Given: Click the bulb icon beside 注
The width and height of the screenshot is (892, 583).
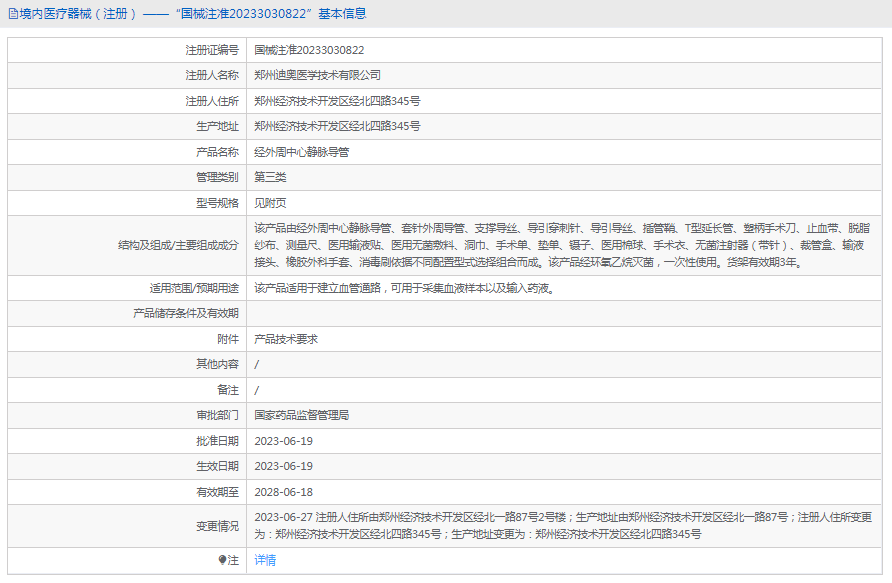Looking at the screenshot, I should 222,560.
